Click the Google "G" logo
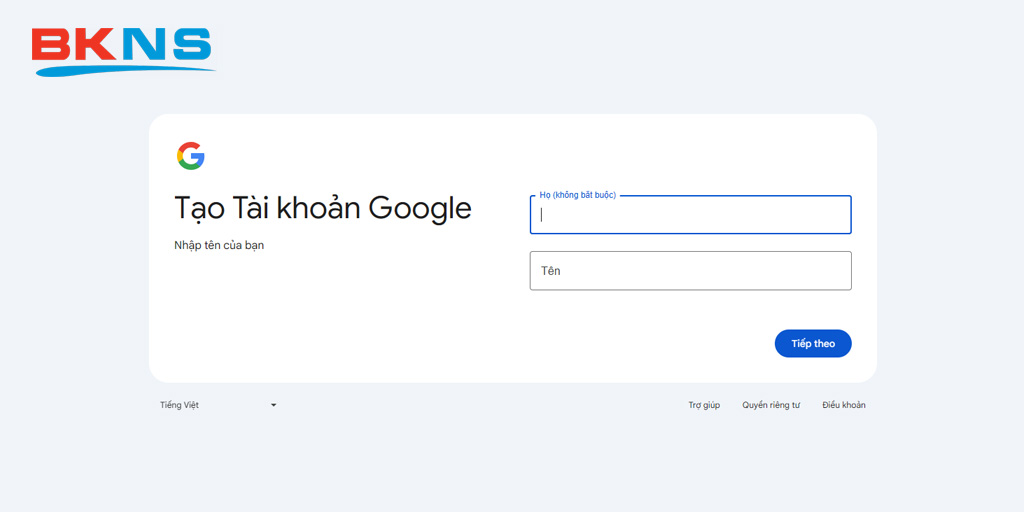 pyautogui.click(x=191, y=156)
